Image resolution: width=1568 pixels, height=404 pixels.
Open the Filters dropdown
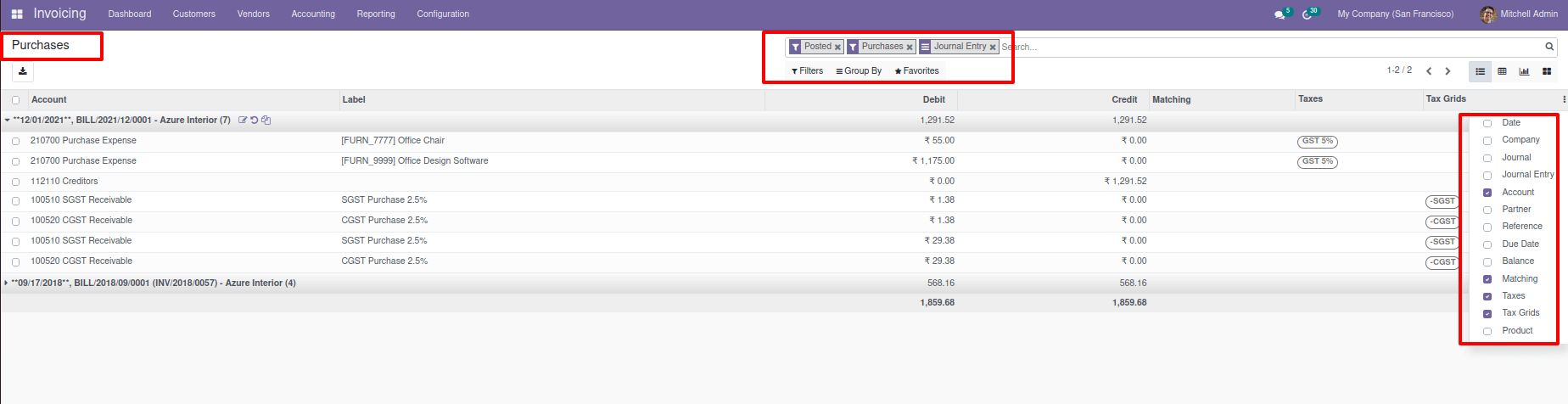click(807, 71)
